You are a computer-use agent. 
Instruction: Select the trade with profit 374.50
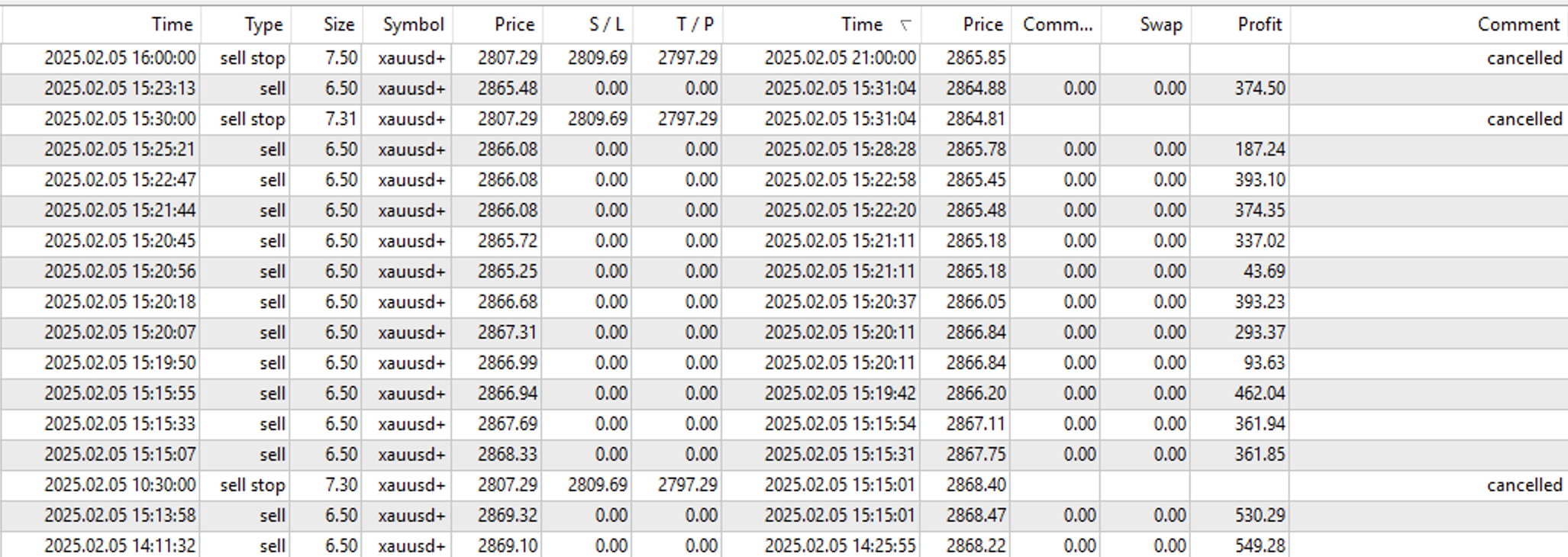[1260, 89]
